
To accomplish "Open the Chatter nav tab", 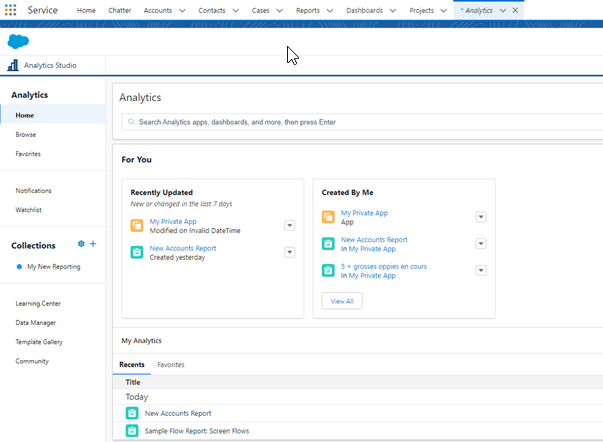I will [x=120, y=10].
